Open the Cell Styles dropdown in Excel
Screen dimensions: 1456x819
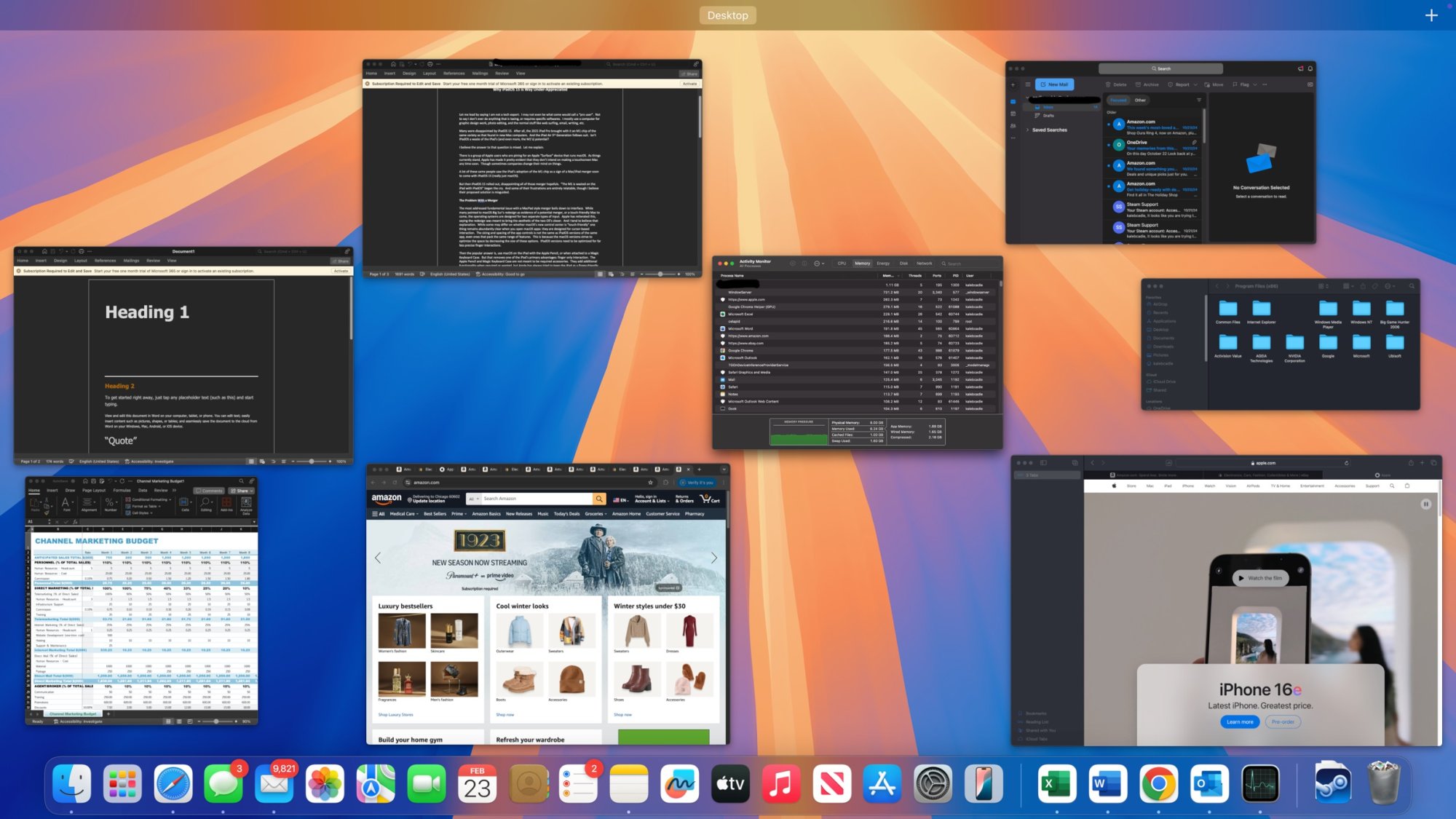click(x=141, y=513)
